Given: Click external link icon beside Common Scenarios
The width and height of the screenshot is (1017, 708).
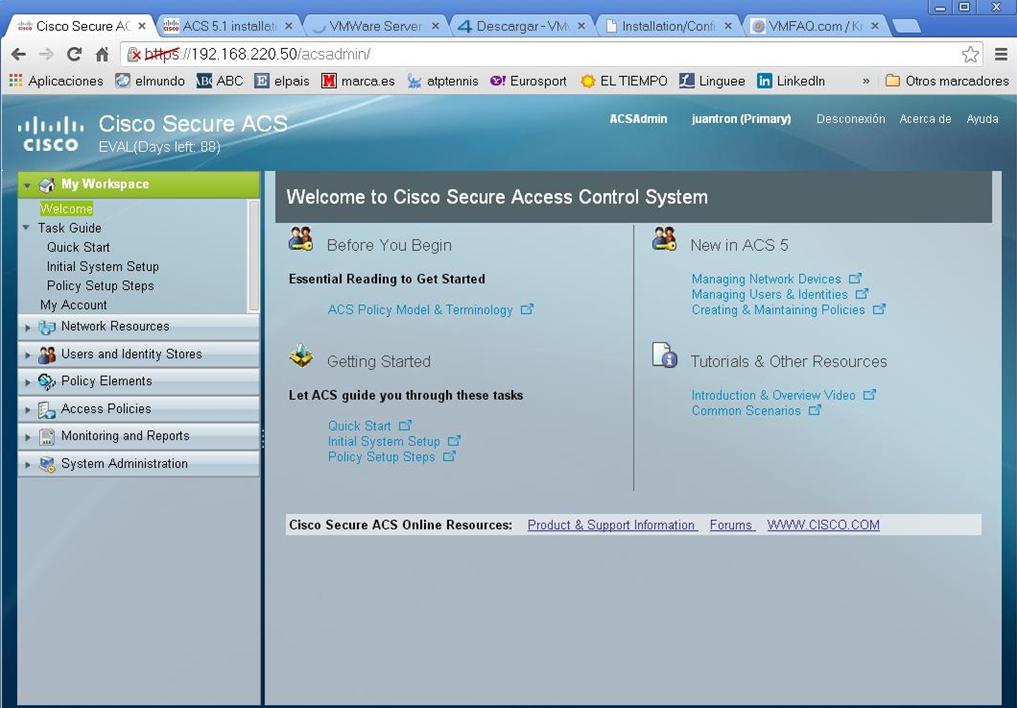Looking at the screenshot, I should point(815,410).
